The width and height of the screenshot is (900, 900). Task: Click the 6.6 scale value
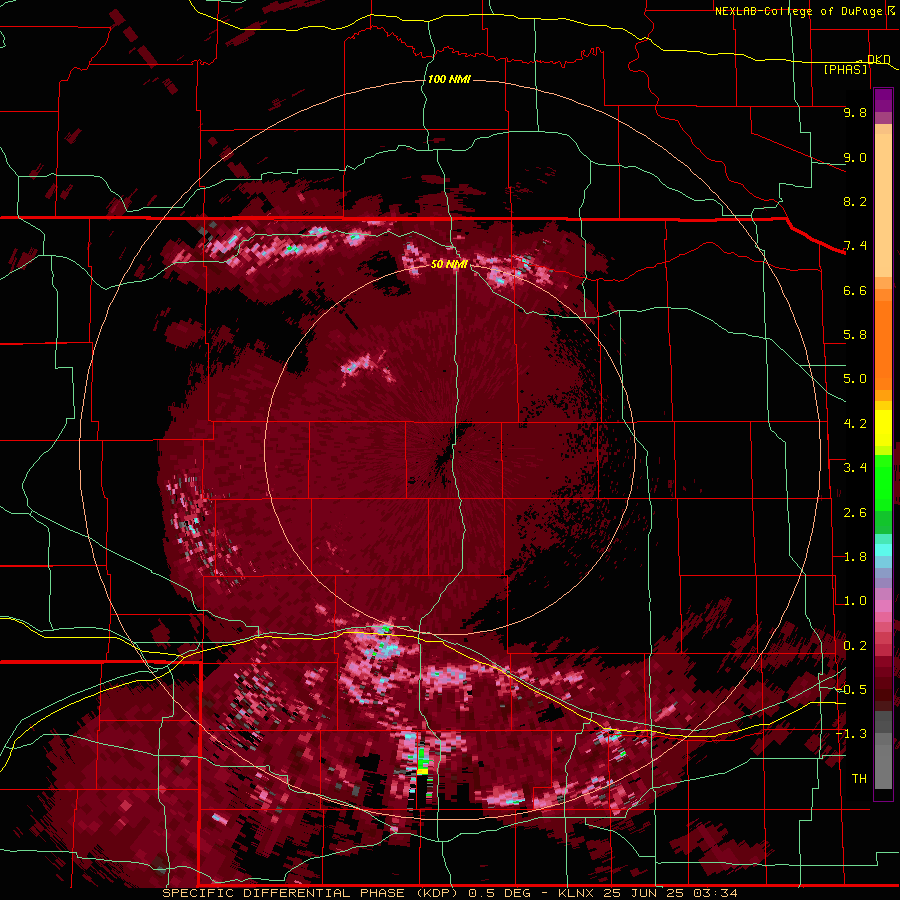point(855,290)
